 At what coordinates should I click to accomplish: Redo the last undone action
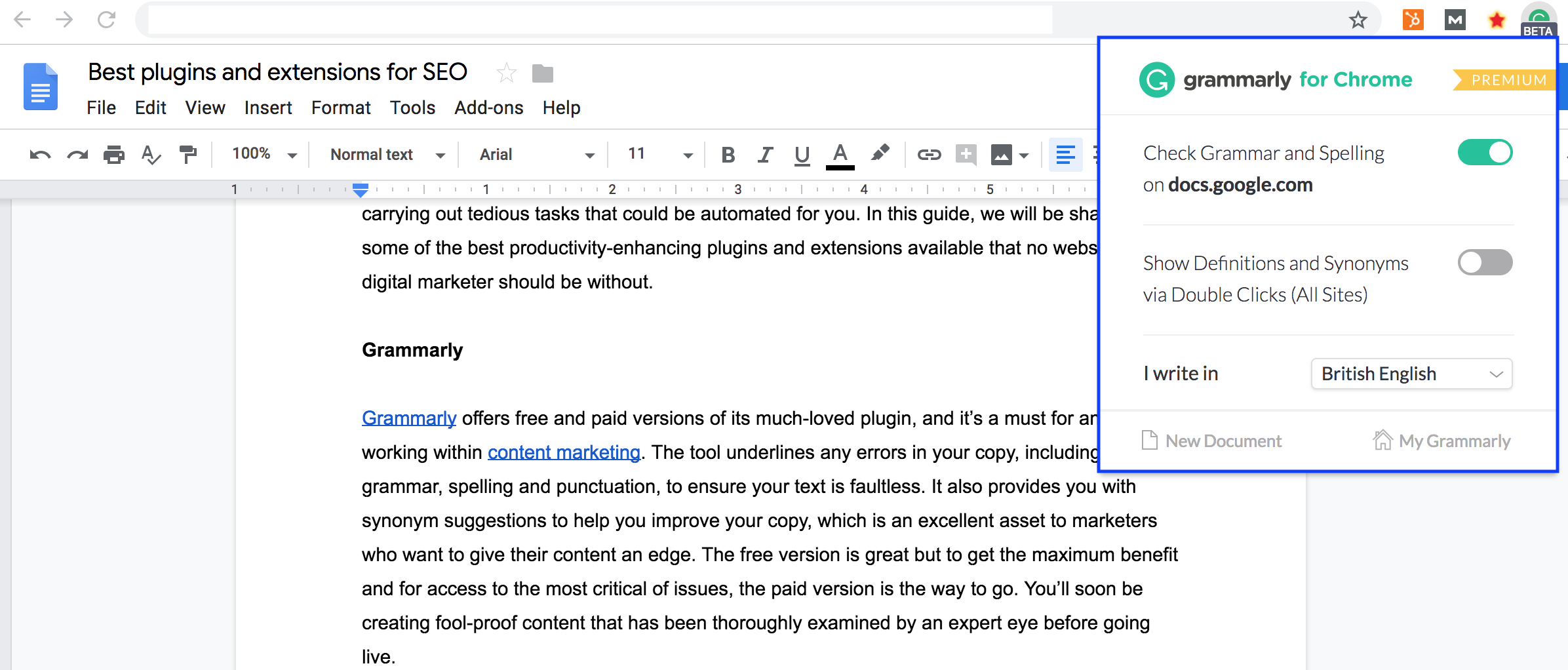click(77, 155)
